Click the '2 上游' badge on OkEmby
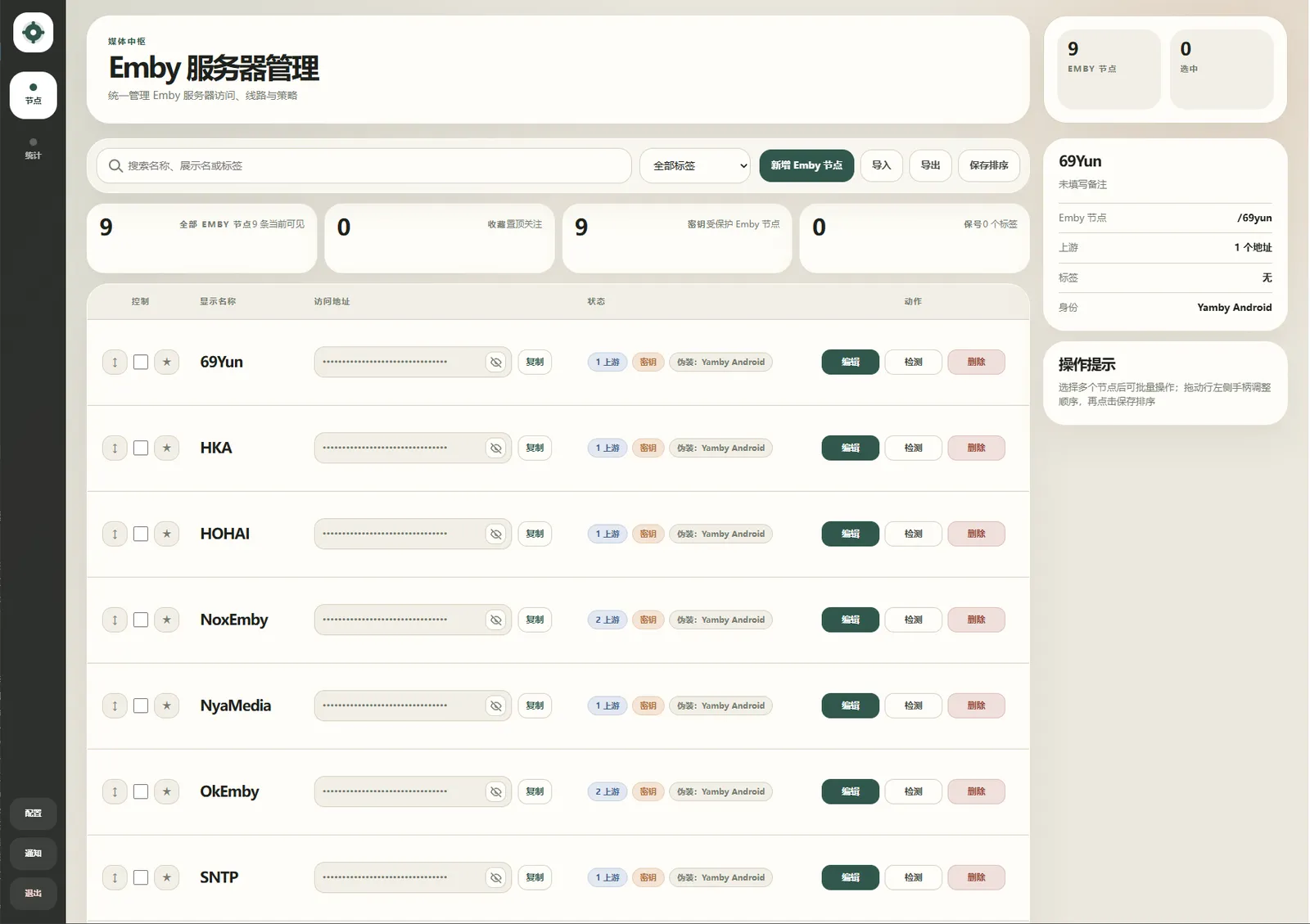 click(608, 791)
